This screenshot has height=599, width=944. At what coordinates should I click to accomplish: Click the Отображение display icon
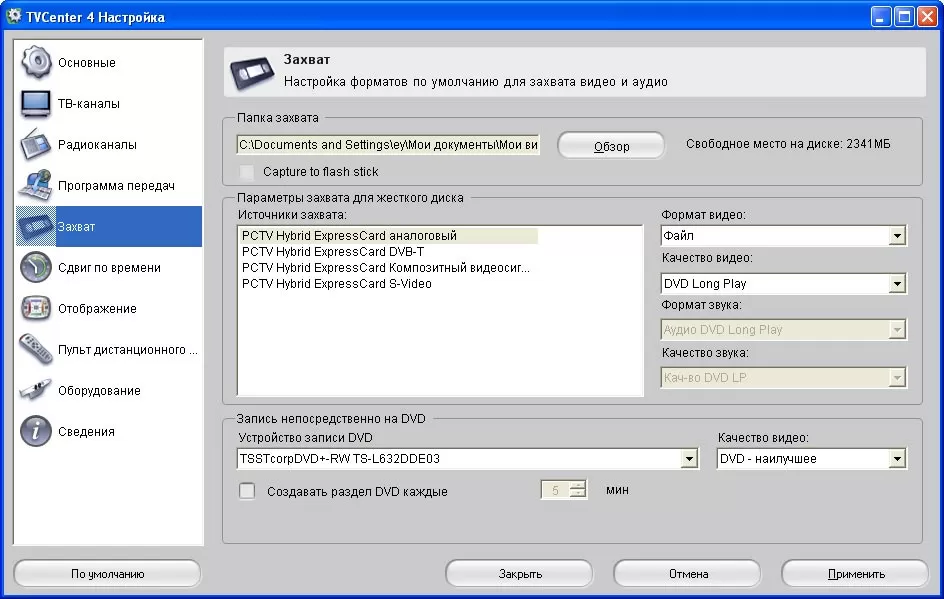coord(36,308)
